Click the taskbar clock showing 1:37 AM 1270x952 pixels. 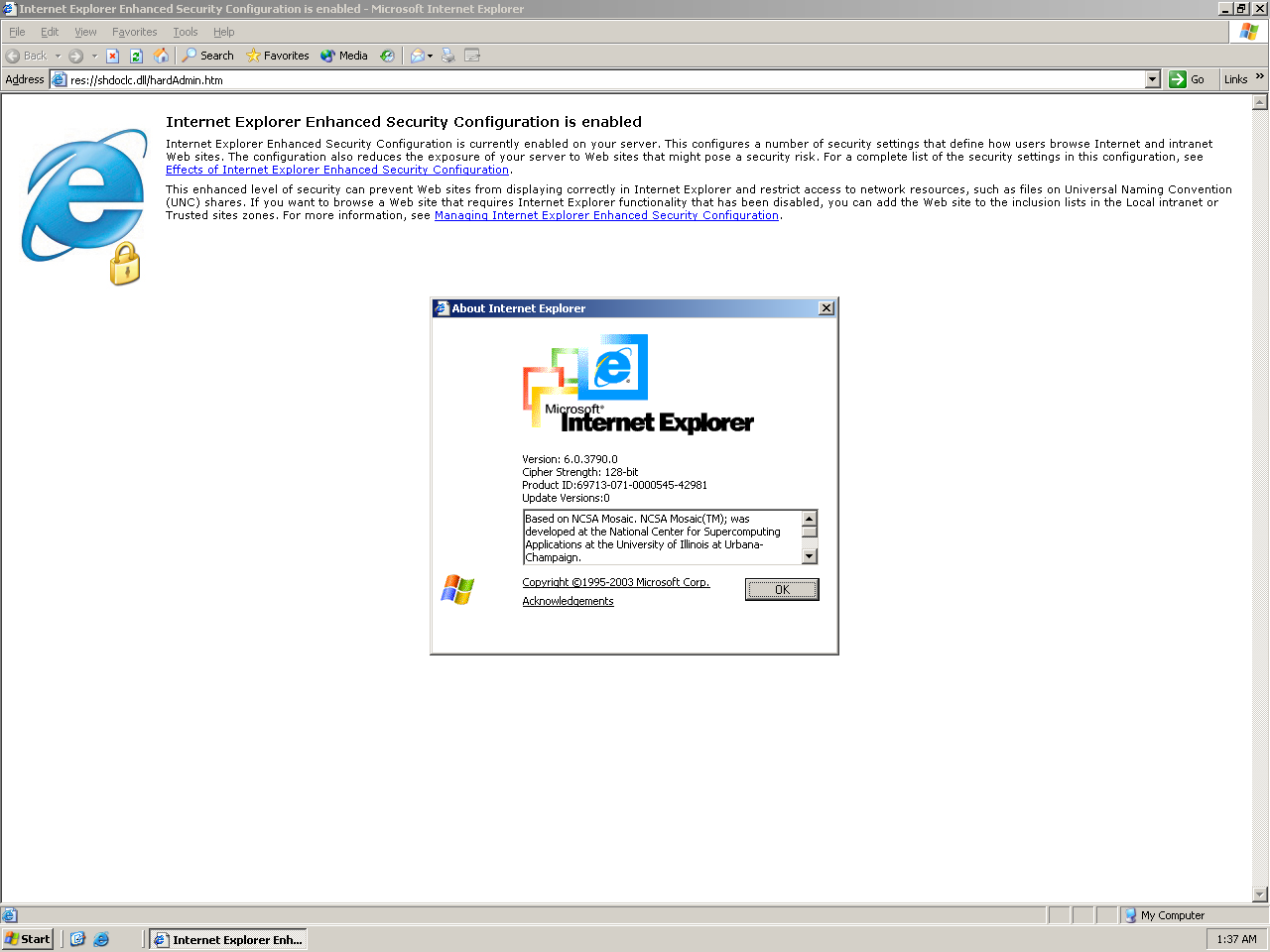(1236, 939)
